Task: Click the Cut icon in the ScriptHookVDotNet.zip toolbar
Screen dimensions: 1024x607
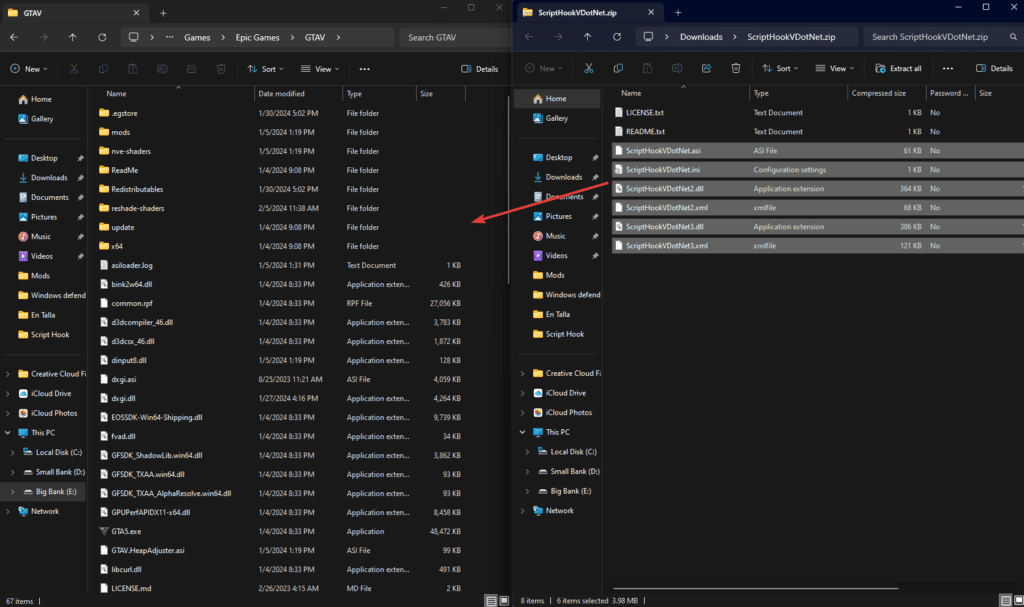Action: (x=589, y=68)
